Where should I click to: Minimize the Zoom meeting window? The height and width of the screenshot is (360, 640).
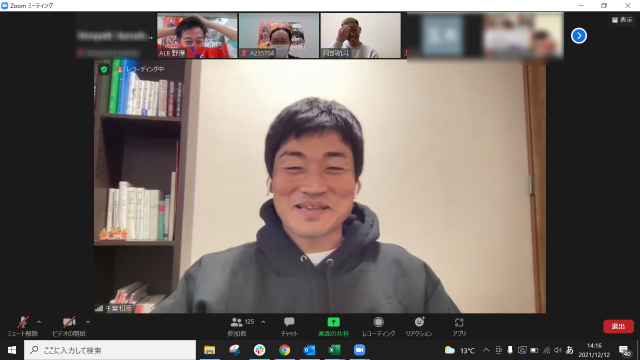point(581,6)
